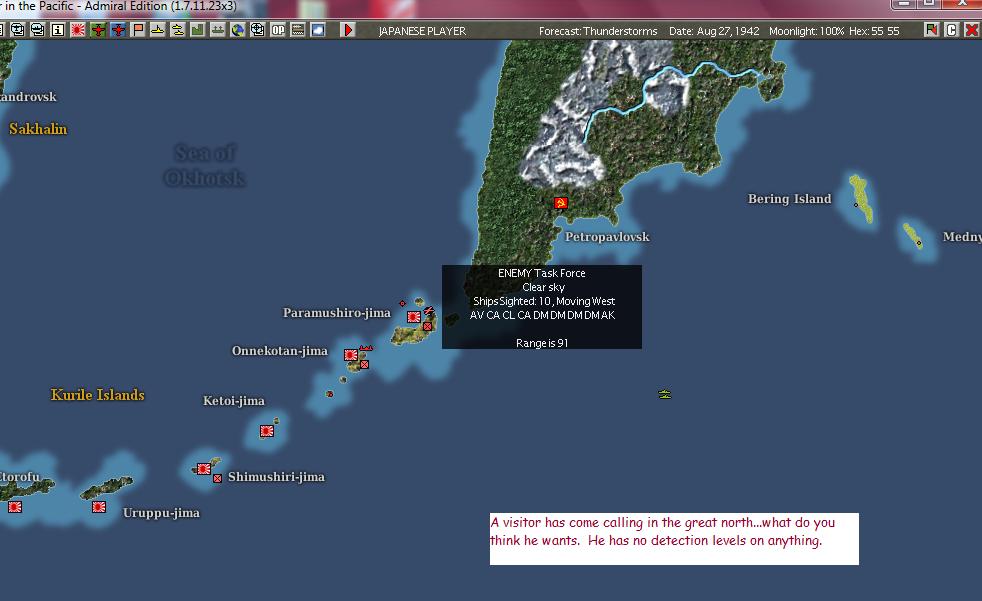Select the red ship icon above Onnekotan-jima
Viewport: 982px width, 601px height.
point(366,348)
